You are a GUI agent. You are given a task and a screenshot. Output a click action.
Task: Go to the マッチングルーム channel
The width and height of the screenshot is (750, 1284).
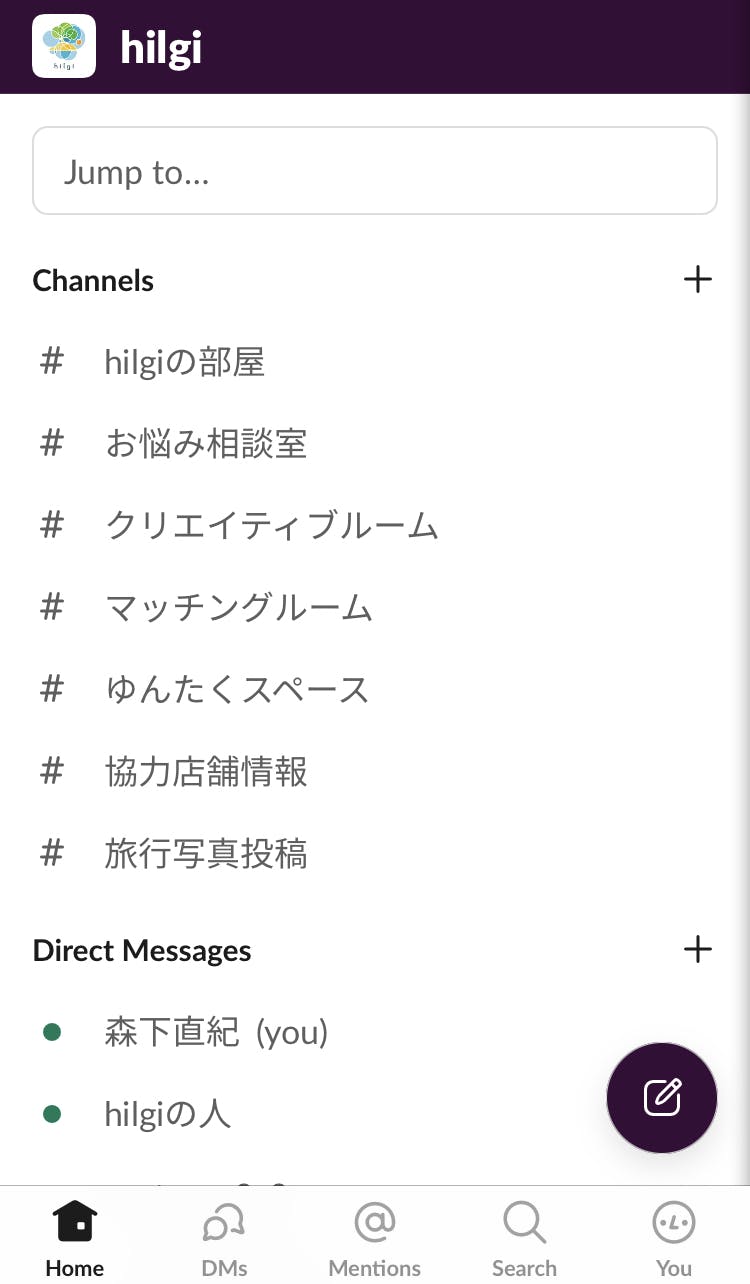pyautogui.click(x=238, y=608)
